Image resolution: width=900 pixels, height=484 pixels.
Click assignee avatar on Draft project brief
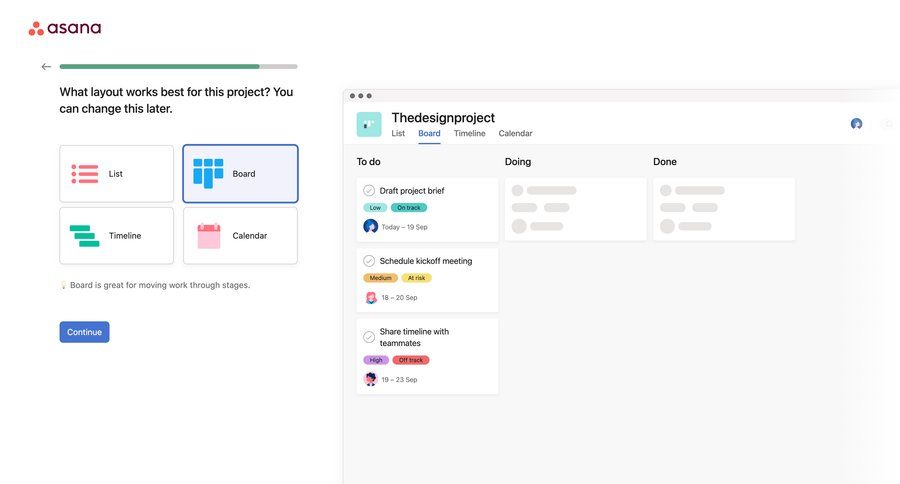pos(371,226)
